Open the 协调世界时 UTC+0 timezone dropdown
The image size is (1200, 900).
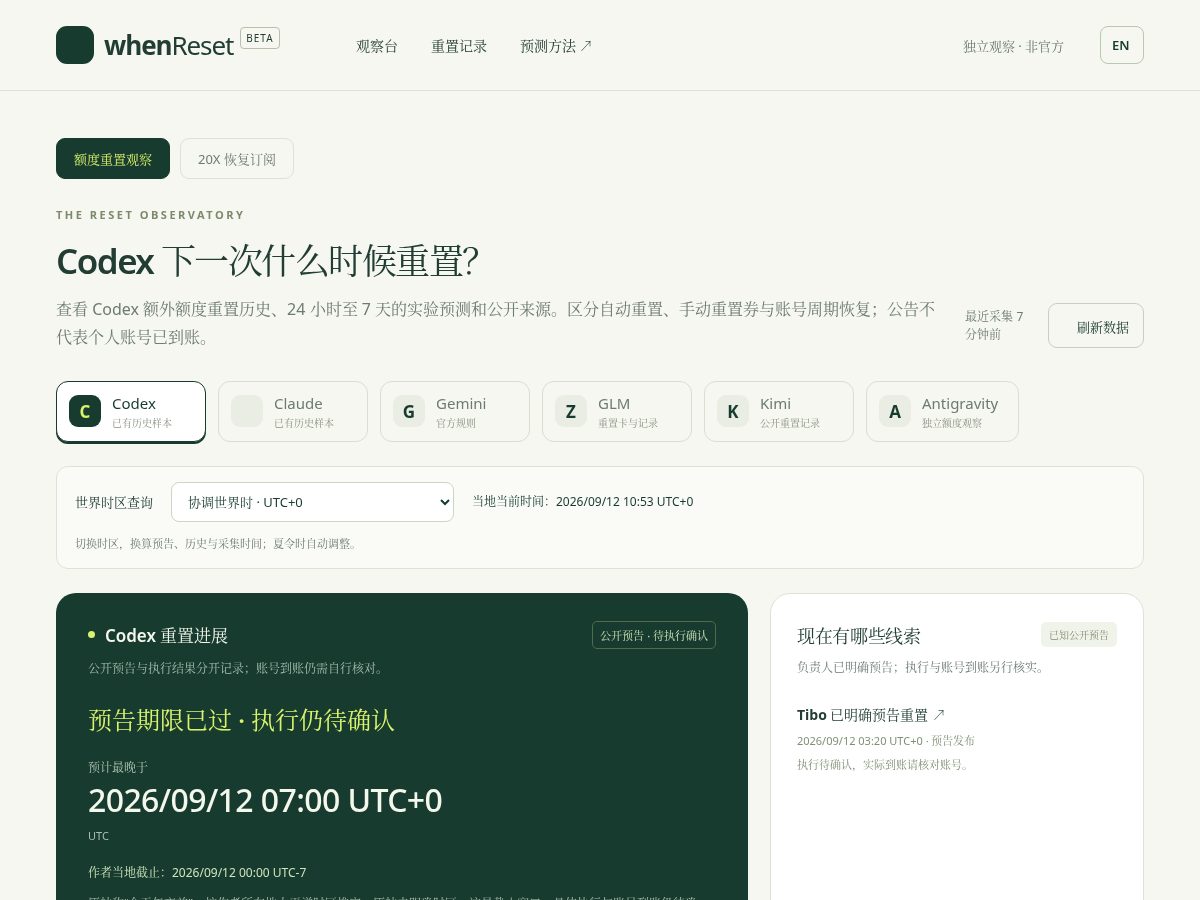pos(312,502)
